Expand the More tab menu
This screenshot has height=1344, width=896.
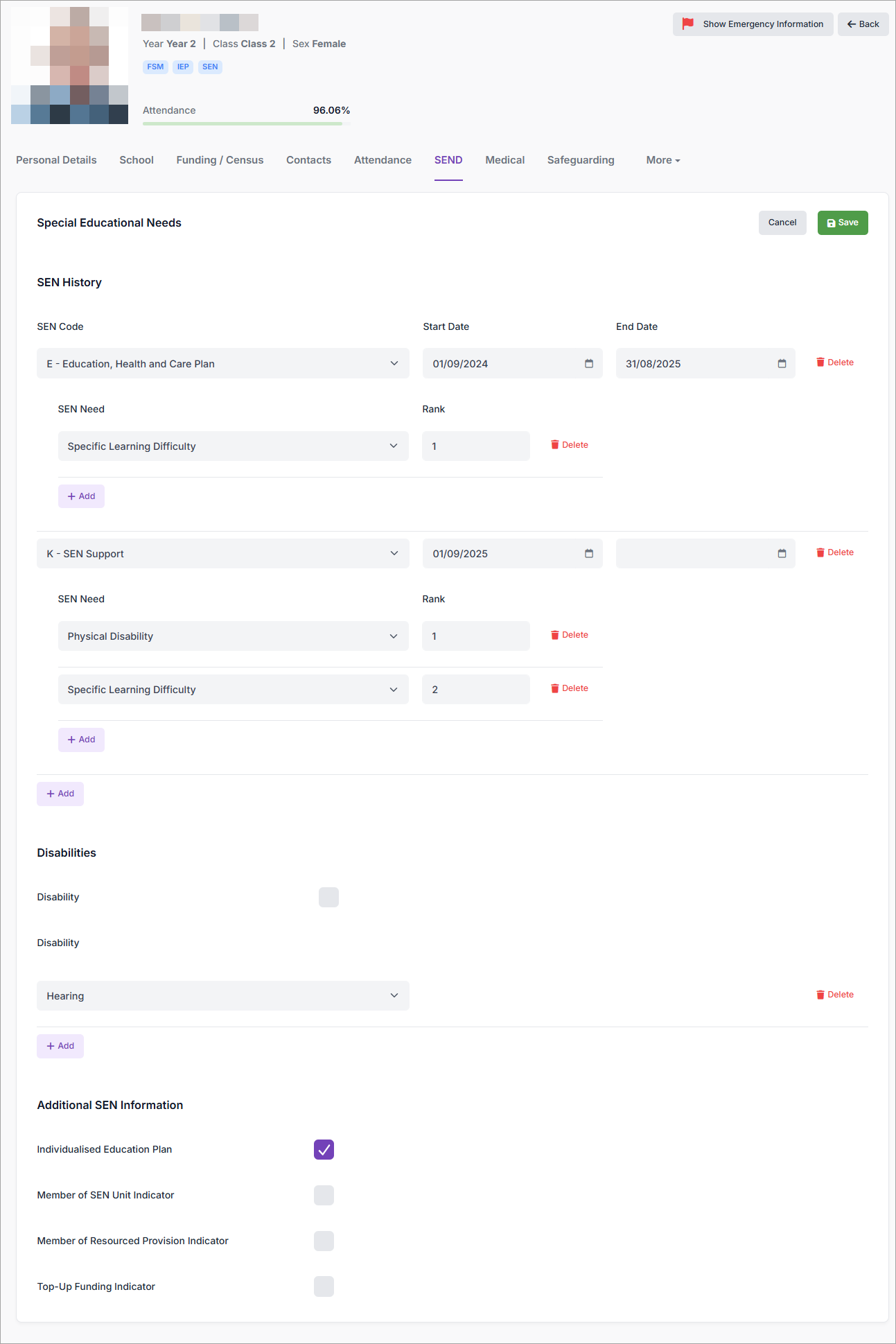[662, 160]
